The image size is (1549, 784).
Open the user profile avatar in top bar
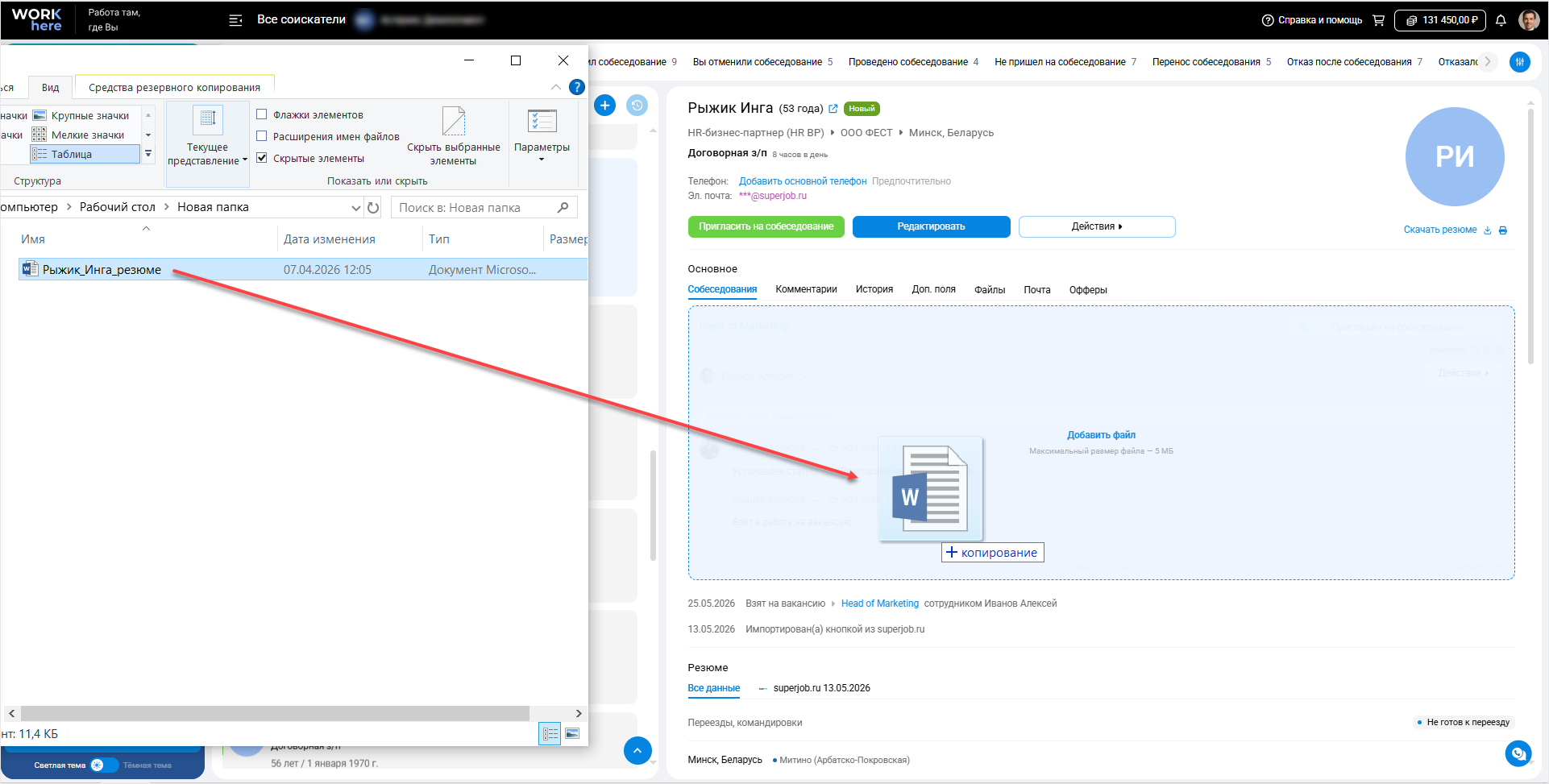1529,20
